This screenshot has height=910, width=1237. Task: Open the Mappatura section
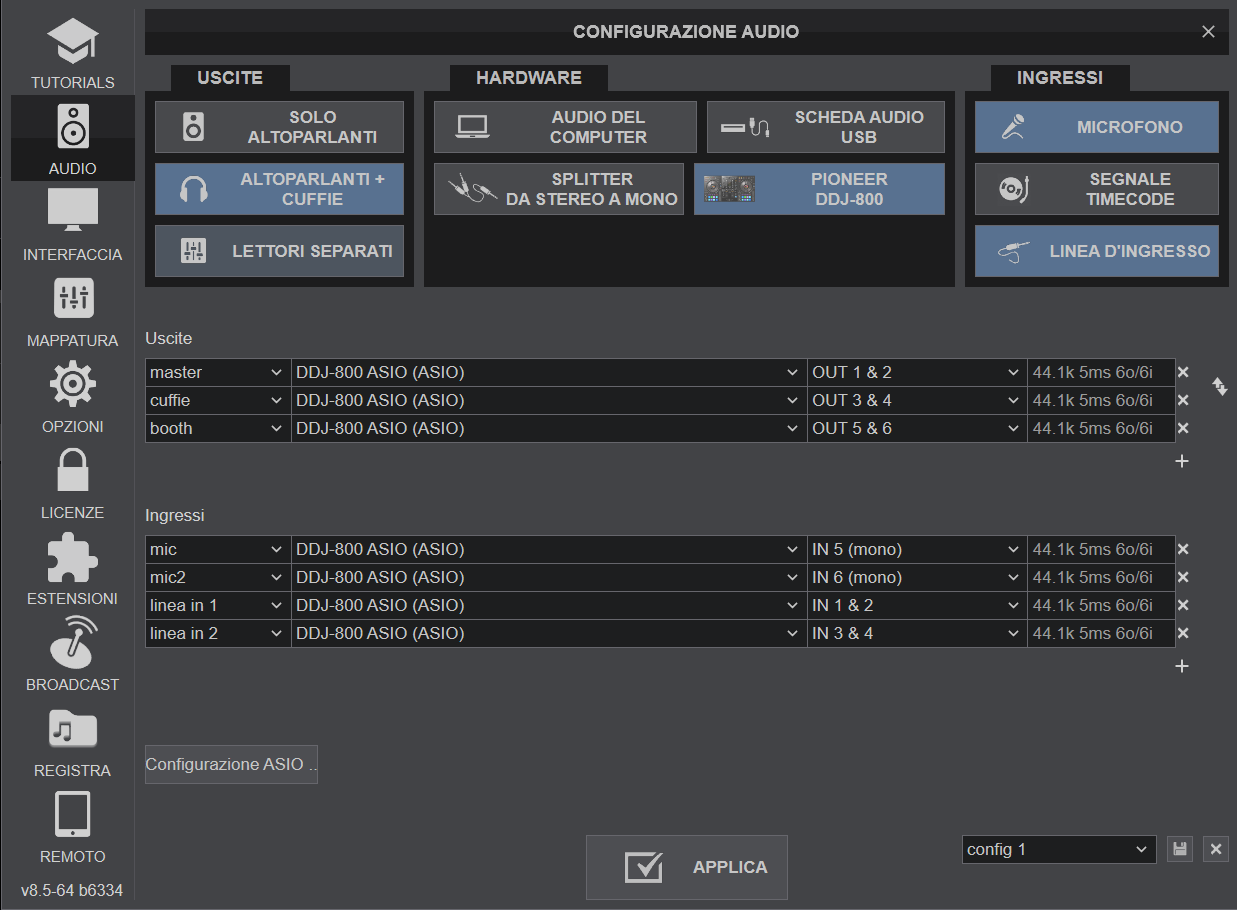73,311
